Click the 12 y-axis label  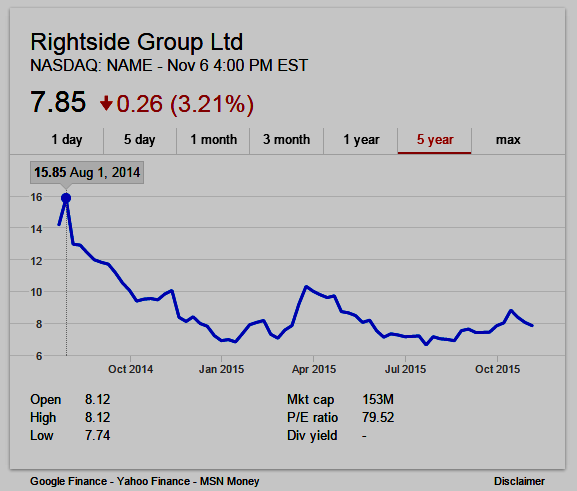pyautogui.click(x=36, y=261)
